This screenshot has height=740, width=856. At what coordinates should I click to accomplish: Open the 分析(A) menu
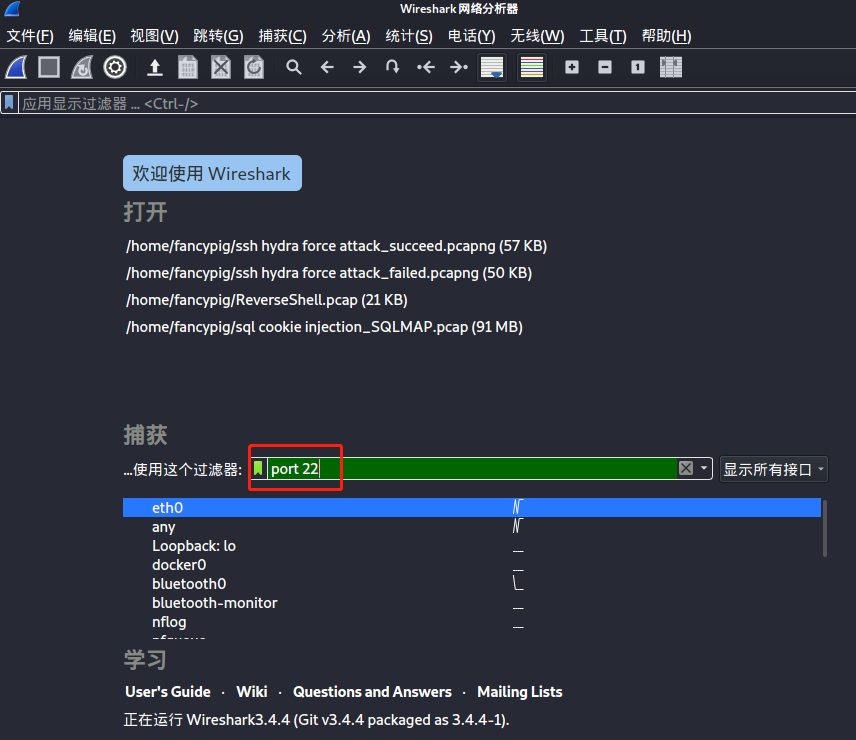point(346,36)
